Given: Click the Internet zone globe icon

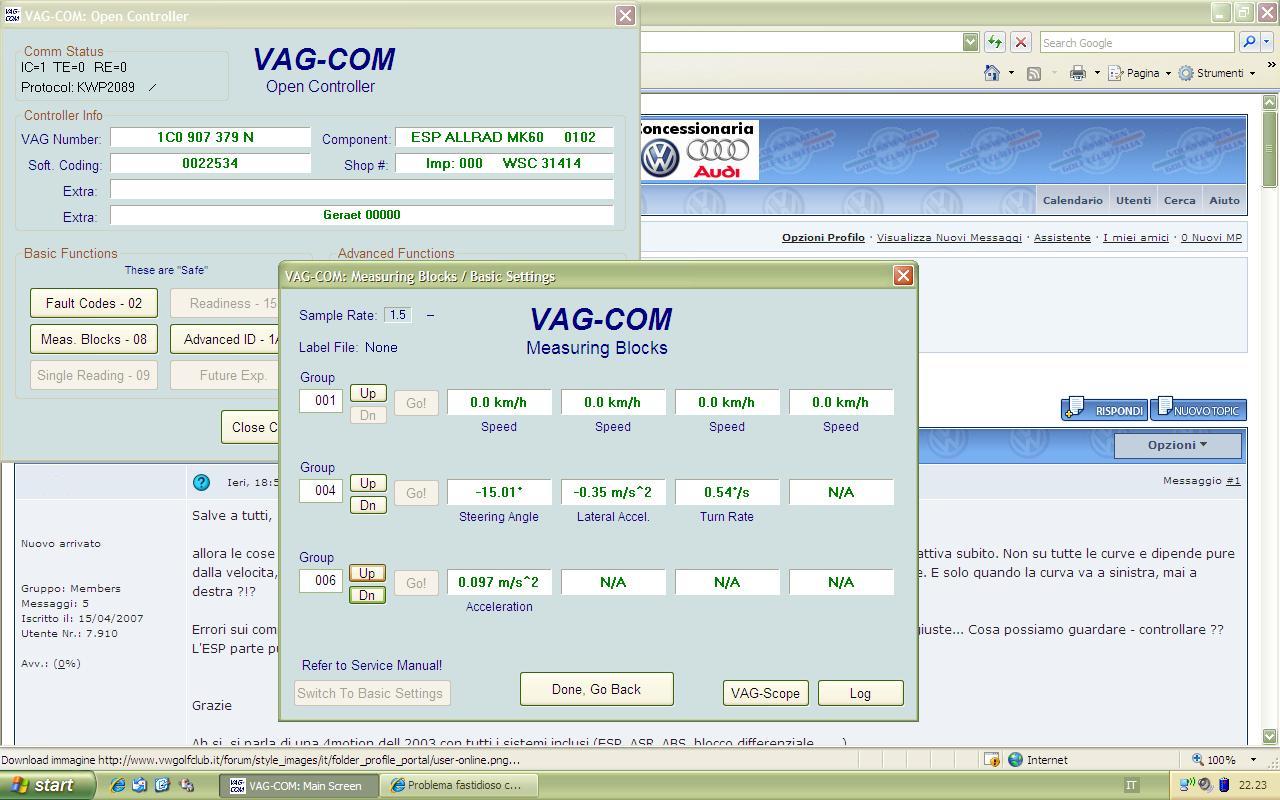Looking at the screenshot, I should pos(1015,760).
